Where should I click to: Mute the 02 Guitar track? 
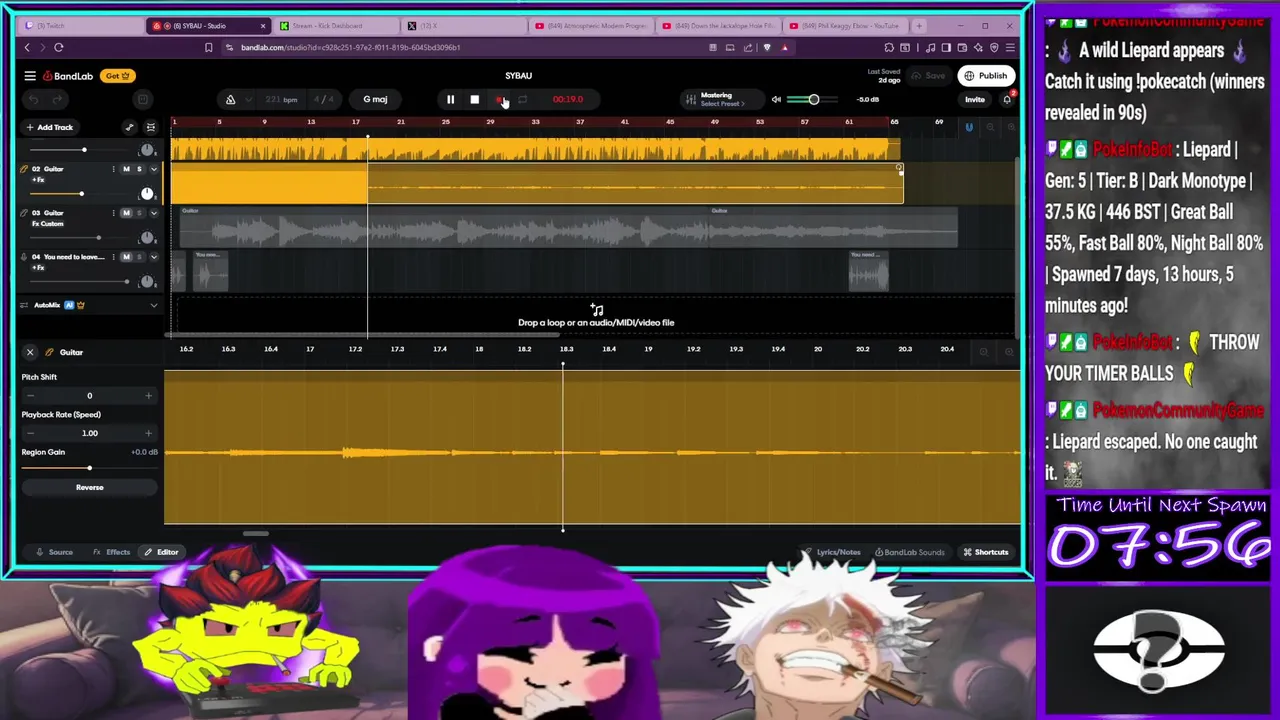(126, 169)
